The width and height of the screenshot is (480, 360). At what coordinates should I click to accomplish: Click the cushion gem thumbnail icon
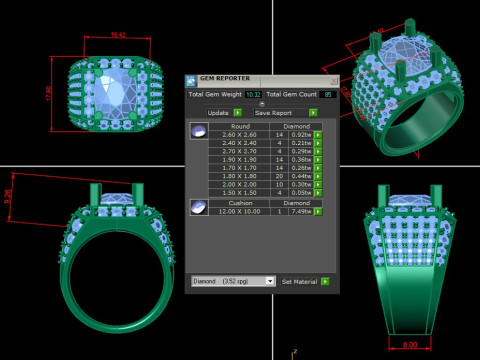tap(199, 207)
